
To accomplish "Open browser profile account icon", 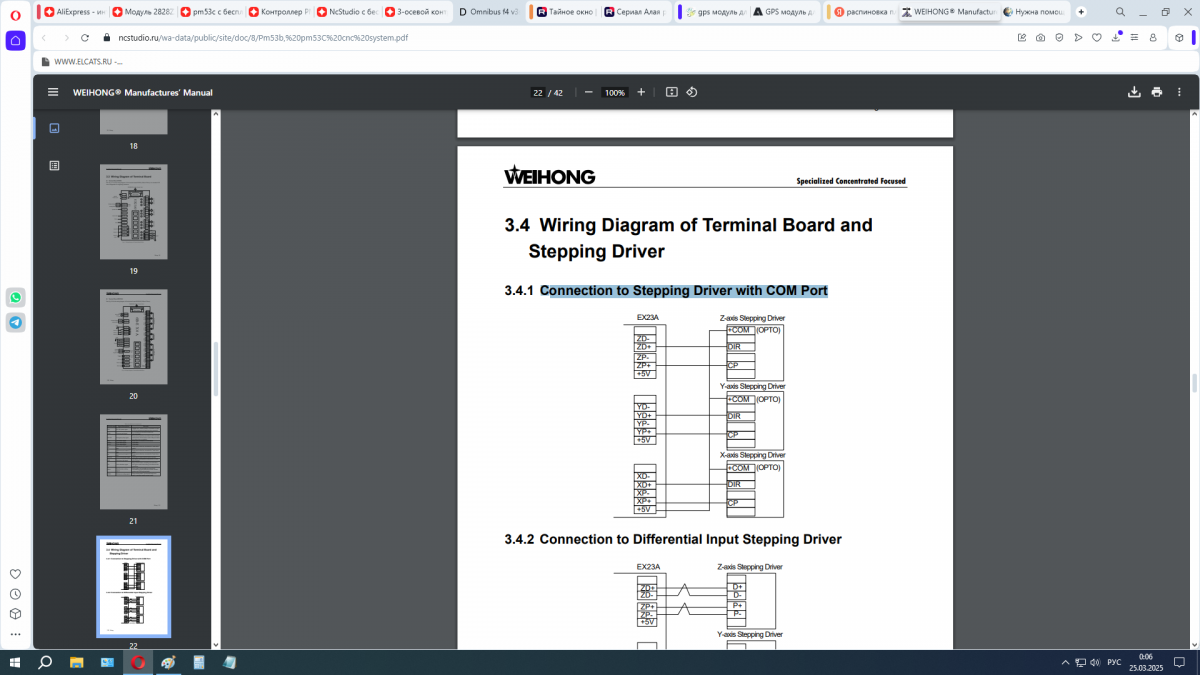I will coord(1153,37).
